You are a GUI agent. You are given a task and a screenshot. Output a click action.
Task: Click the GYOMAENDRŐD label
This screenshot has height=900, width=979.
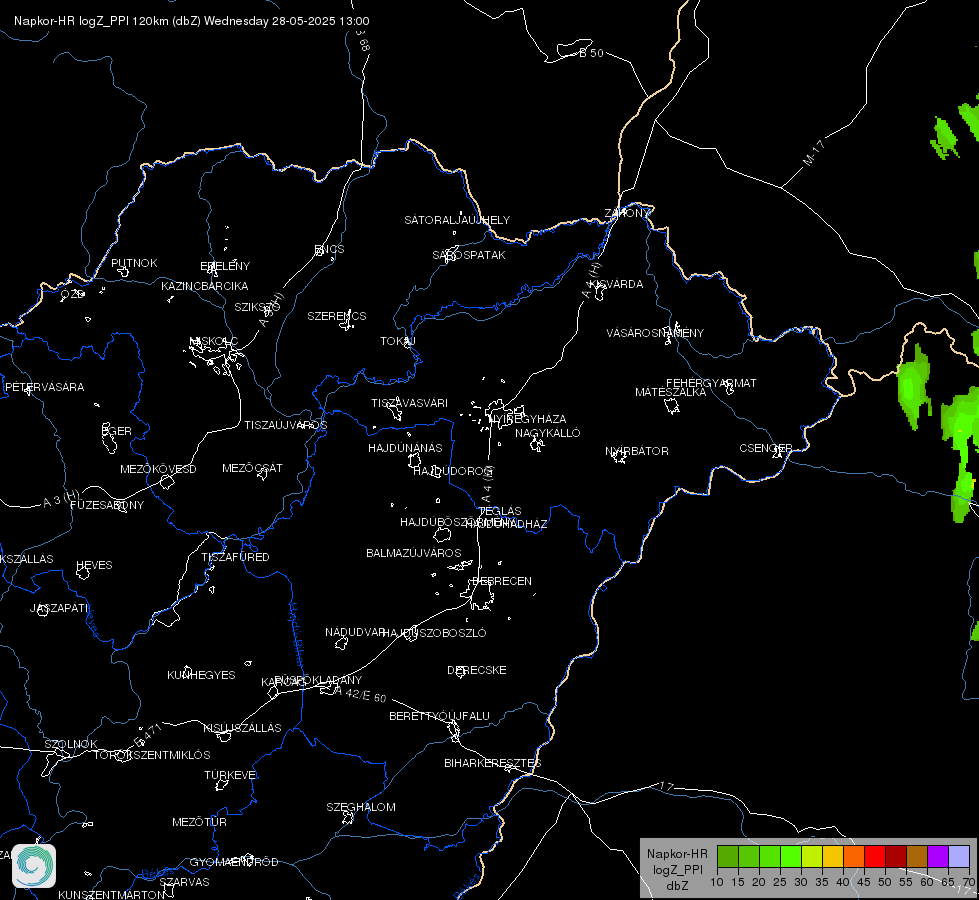coord(234,862)
